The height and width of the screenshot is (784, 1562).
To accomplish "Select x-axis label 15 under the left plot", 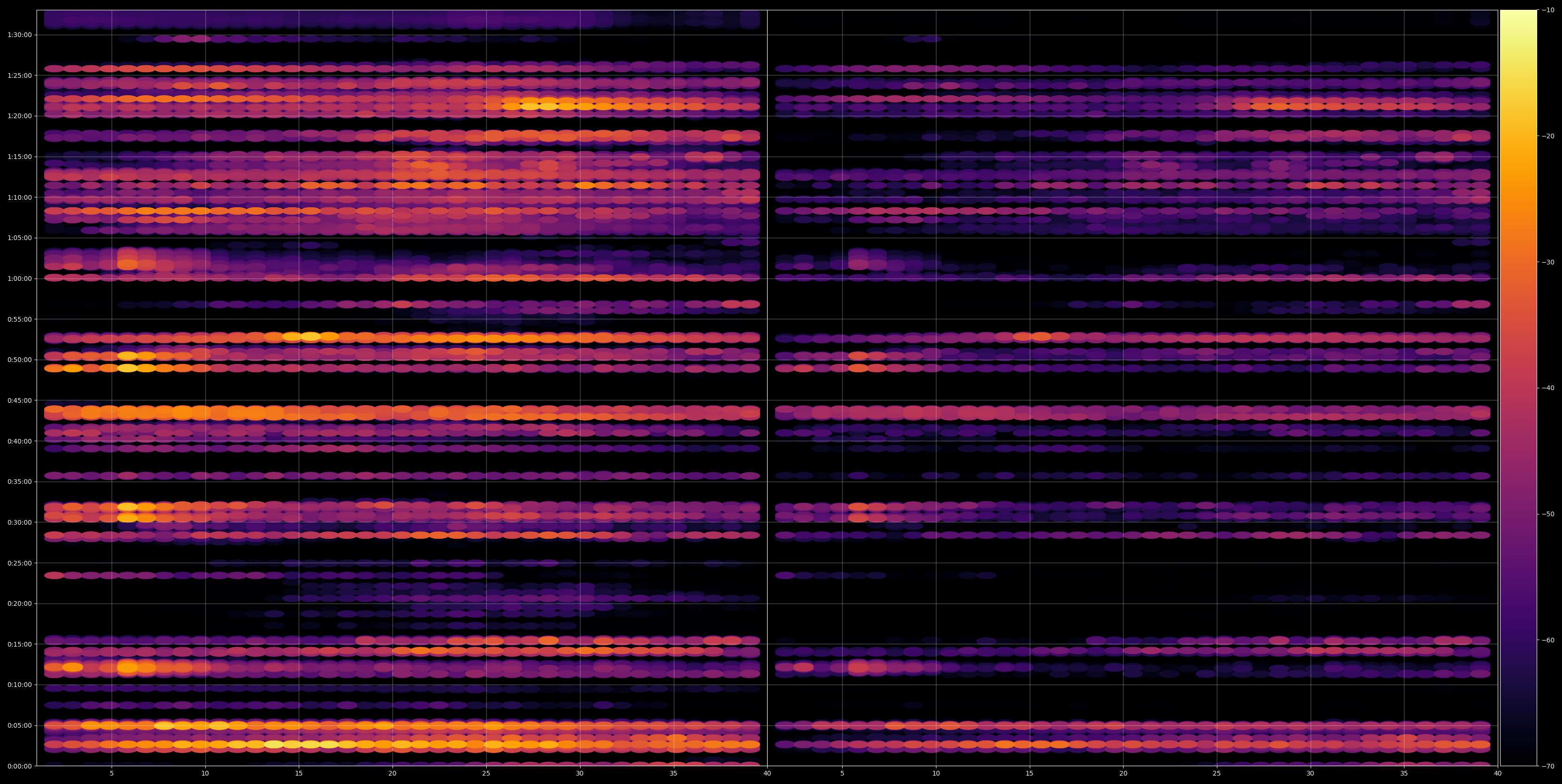I will pos(299,774).
